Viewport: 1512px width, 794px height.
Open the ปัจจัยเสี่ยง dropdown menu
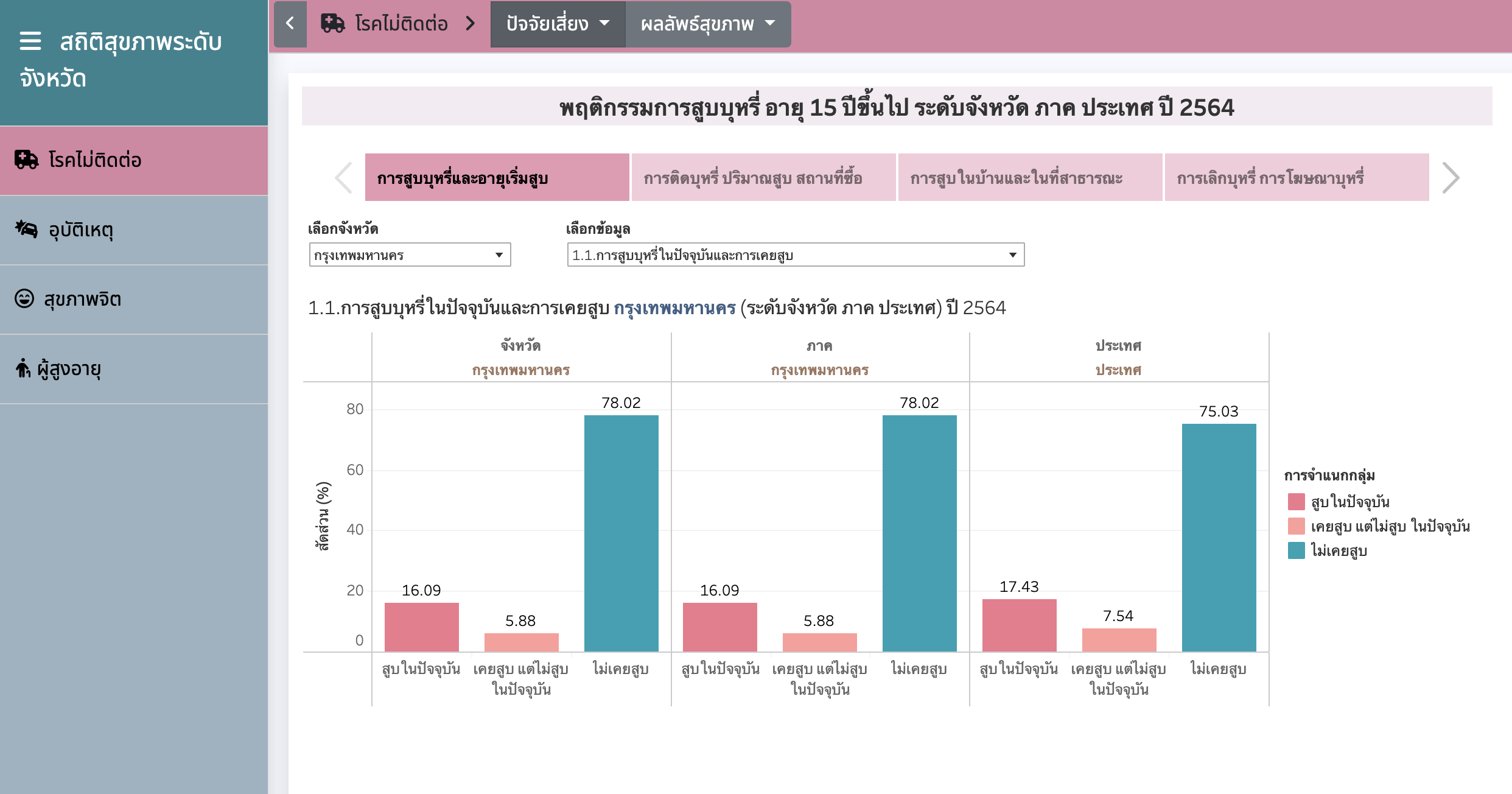click(558, 24)
